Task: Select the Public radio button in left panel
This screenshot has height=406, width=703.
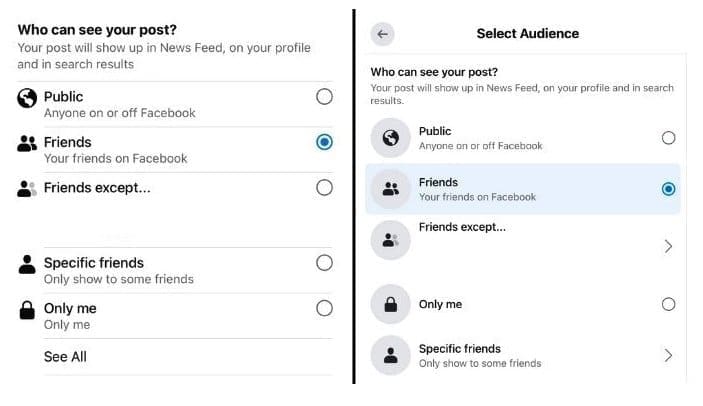Action: [x=324, y=97]
